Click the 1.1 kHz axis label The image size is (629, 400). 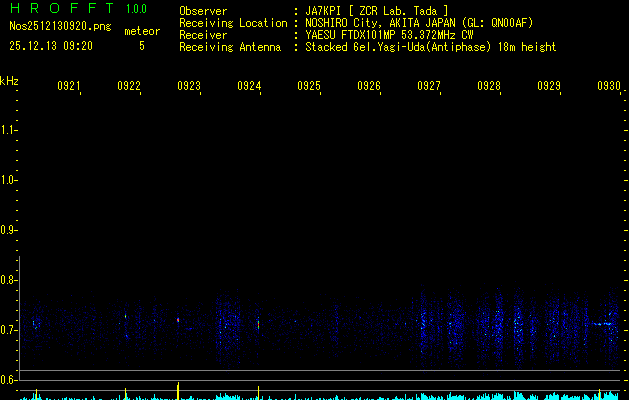[x=9, y=130]
